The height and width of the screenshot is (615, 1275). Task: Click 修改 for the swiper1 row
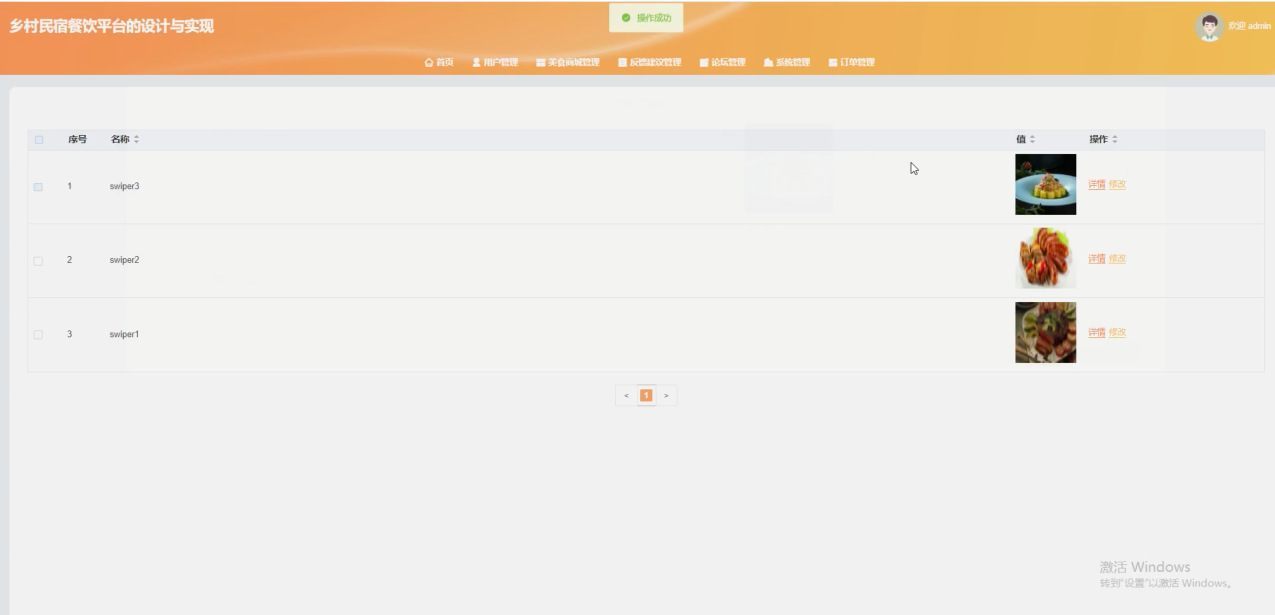click(x=1117, y=333)
